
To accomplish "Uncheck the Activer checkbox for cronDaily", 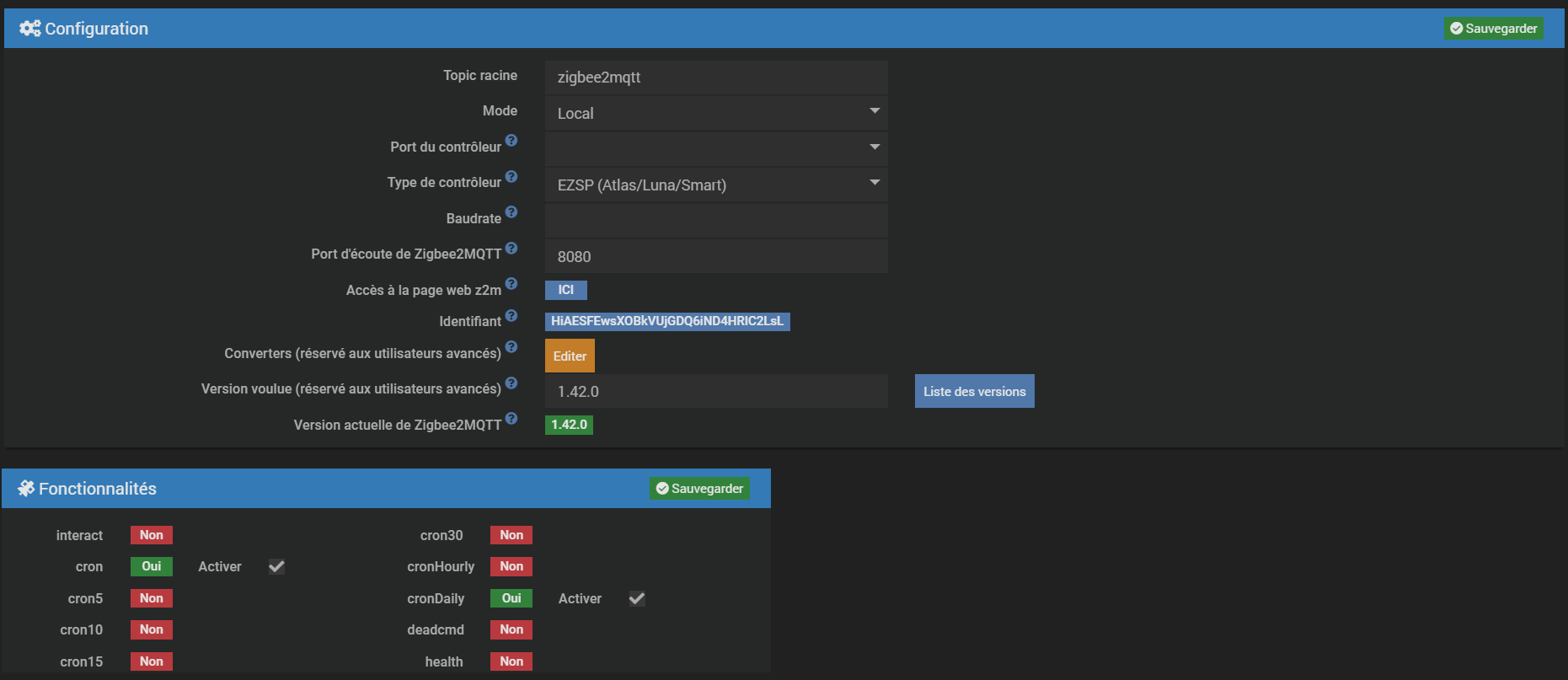I will [x=637, y=598].
